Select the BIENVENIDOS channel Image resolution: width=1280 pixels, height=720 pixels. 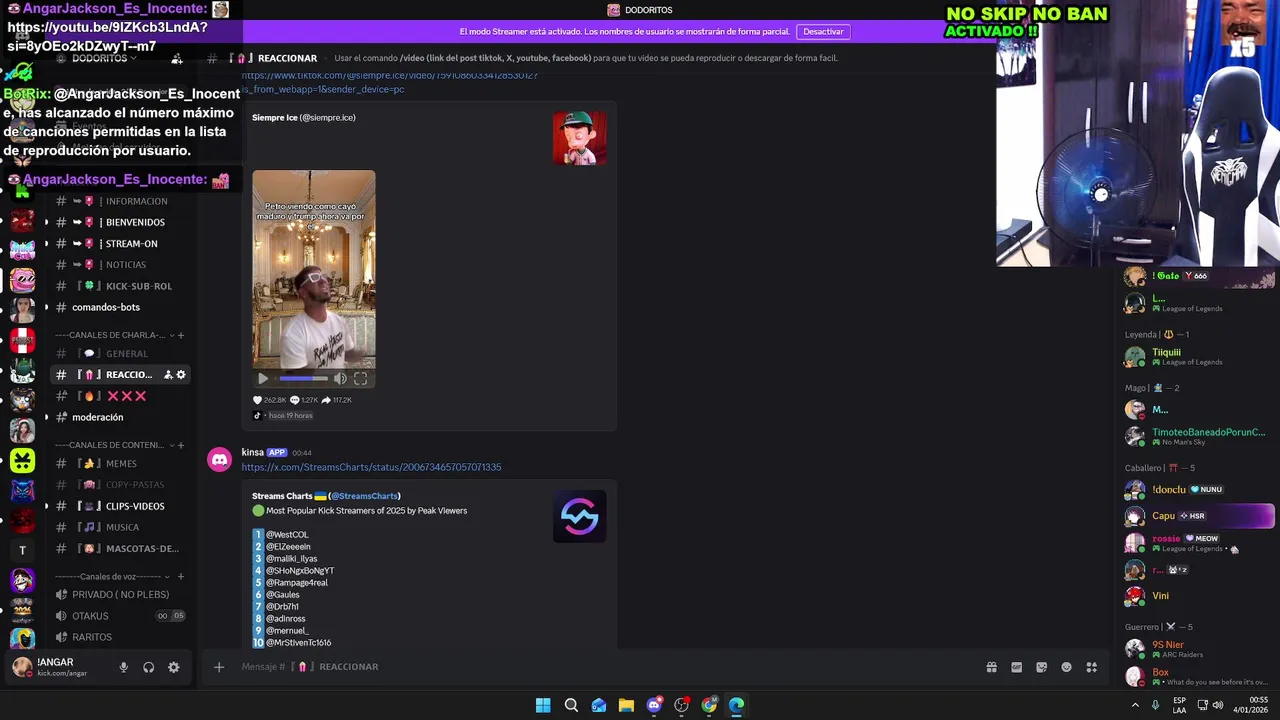tap(120, 222)
